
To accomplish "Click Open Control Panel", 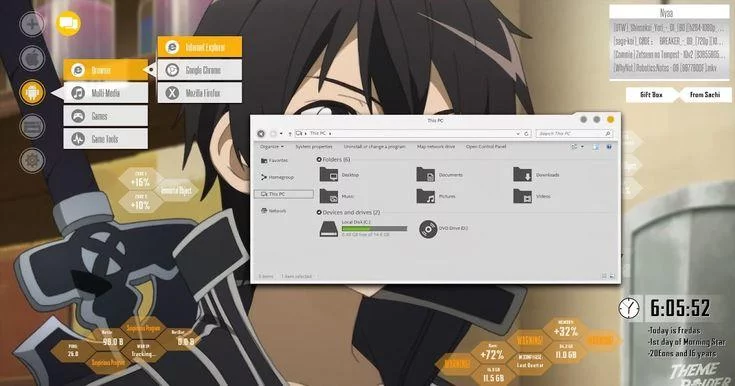I will click(x=486, y=147).
